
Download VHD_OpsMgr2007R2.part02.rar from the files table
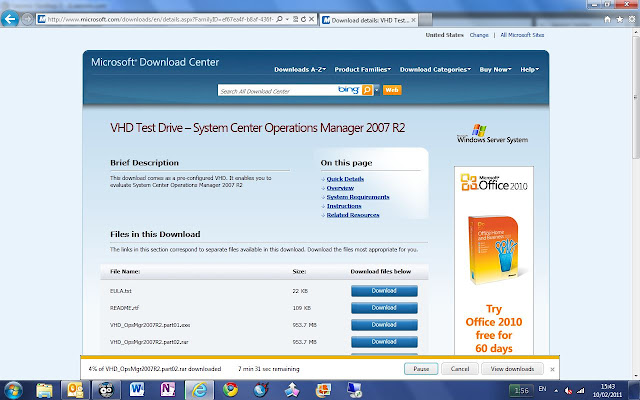384,342
